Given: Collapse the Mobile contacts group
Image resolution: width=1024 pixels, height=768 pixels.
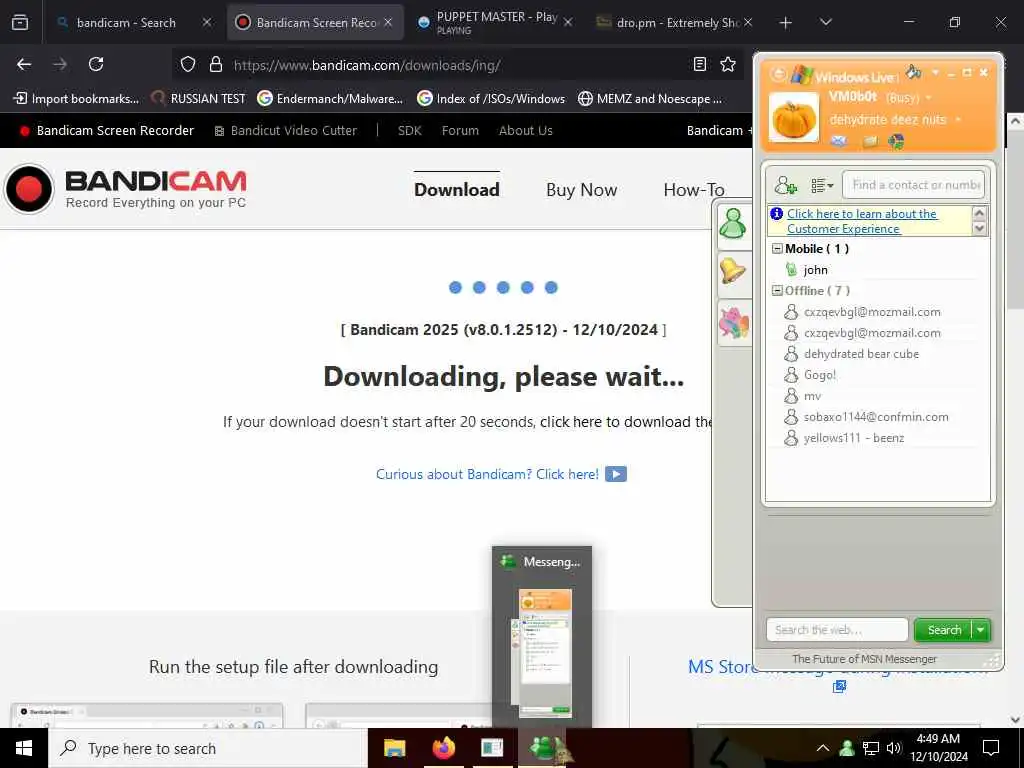Looking at the screenshot, I should coord(777,248).
